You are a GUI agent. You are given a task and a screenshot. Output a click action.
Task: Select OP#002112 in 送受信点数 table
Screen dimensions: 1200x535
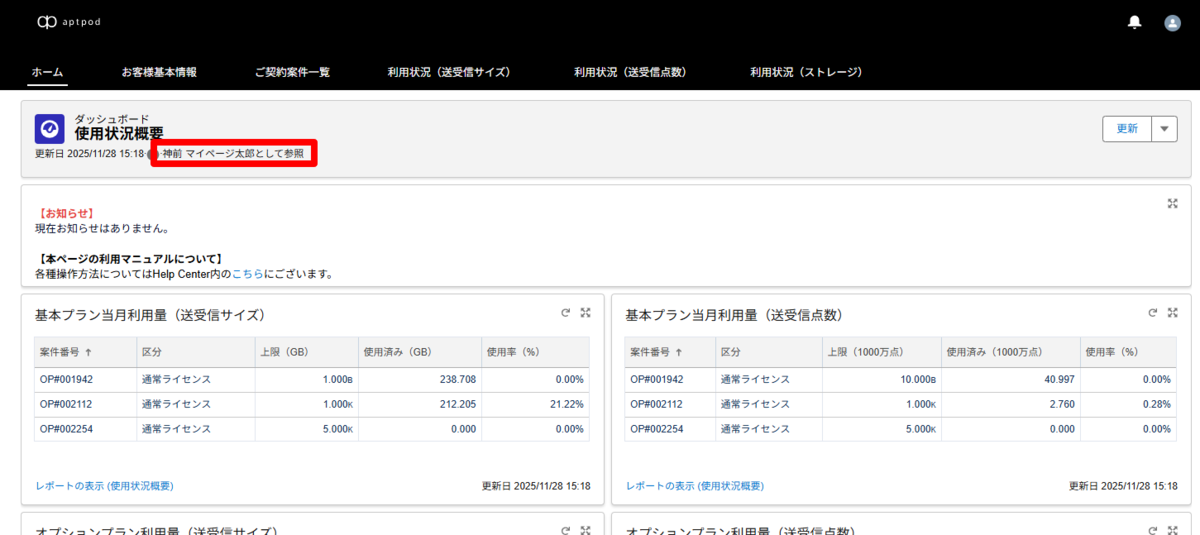(x=657, y=404)
